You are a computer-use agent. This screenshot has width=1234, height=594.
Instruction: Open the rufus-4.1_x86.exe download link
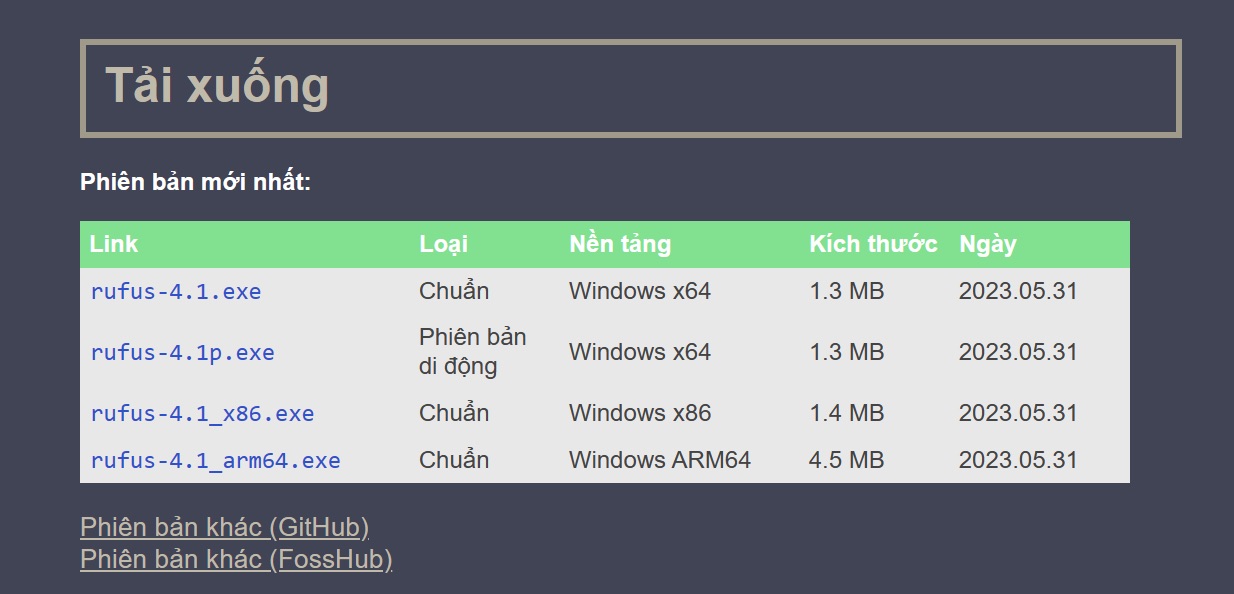(x=202, y=413)
